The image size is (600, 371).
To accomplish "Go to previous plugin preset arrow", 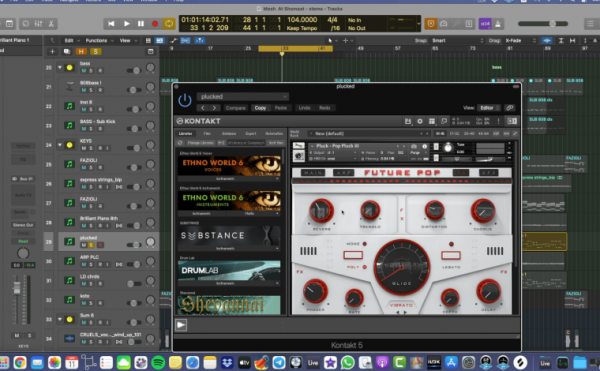I will click(x=203, y=108).
